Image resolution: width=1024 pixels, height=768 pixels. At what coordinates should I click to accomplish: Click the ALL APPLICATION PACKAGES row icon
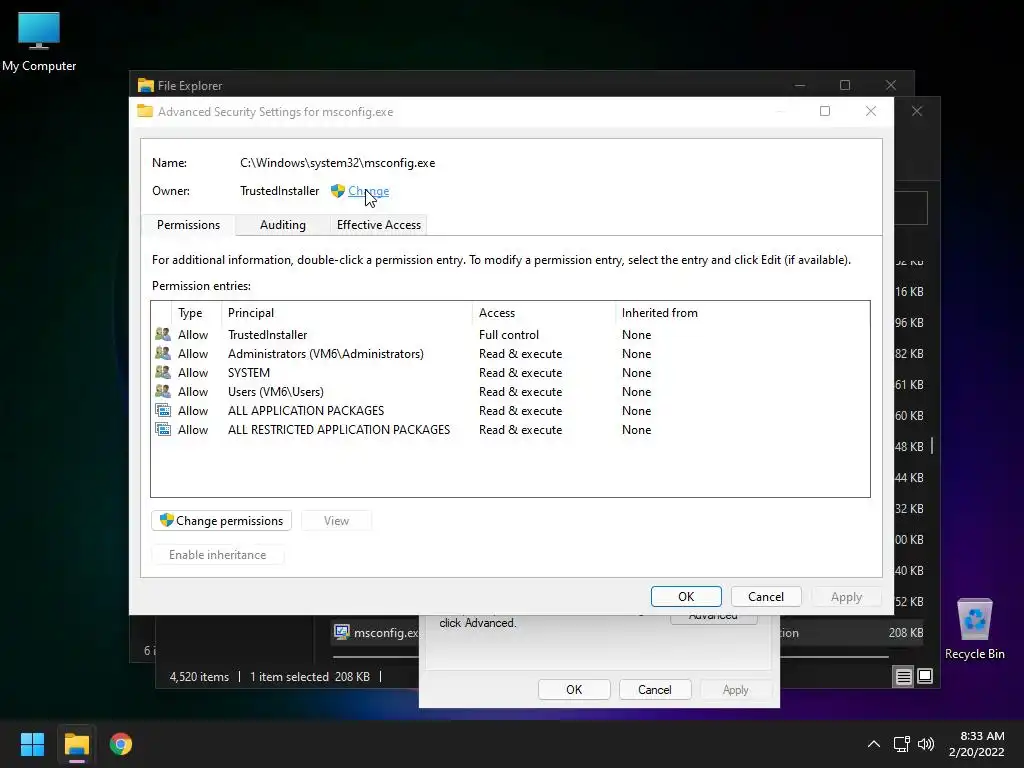click(163, 410)
